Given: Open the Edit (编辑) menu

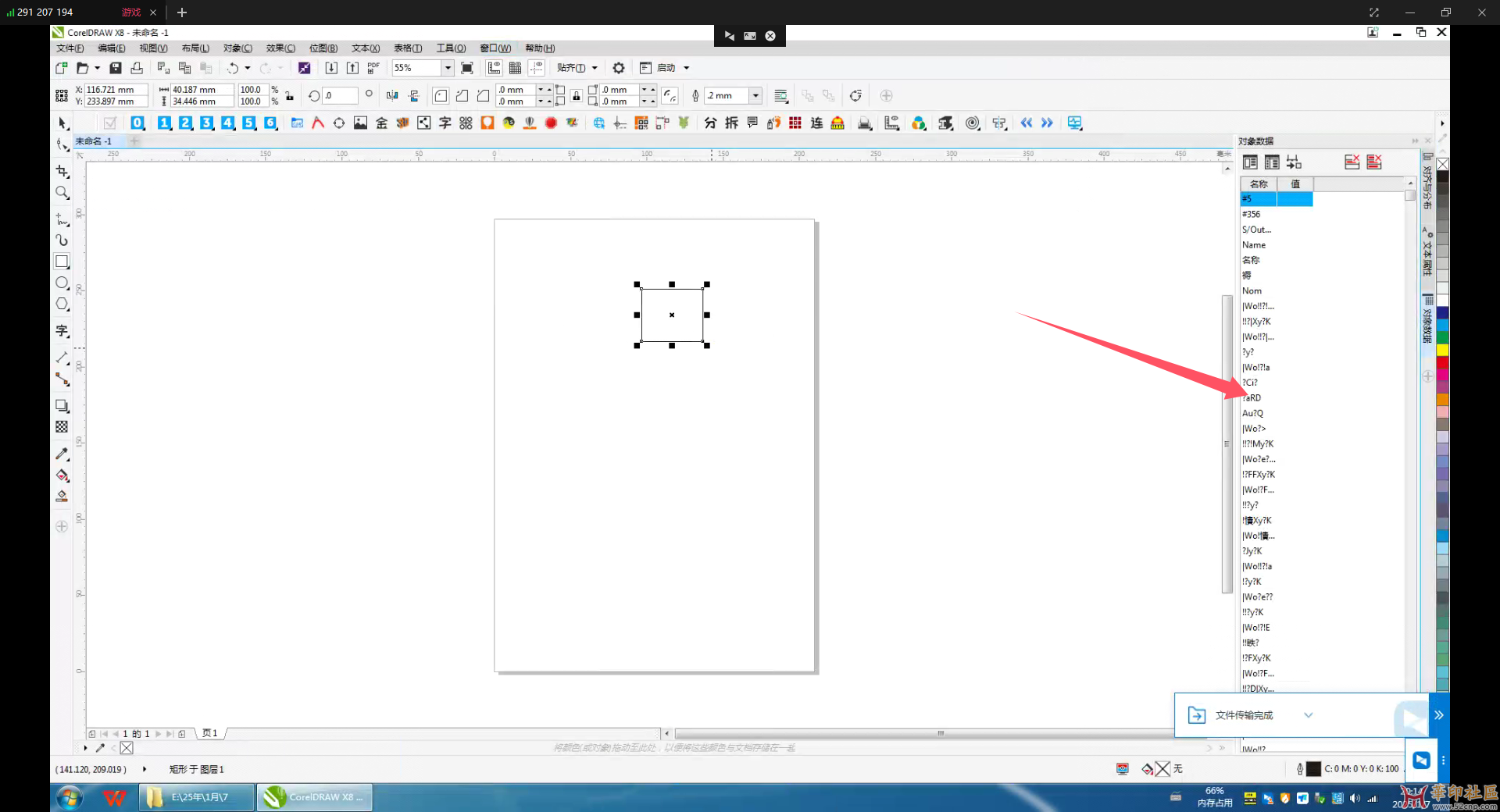Looking at the screenshot, I should point(112,48).
